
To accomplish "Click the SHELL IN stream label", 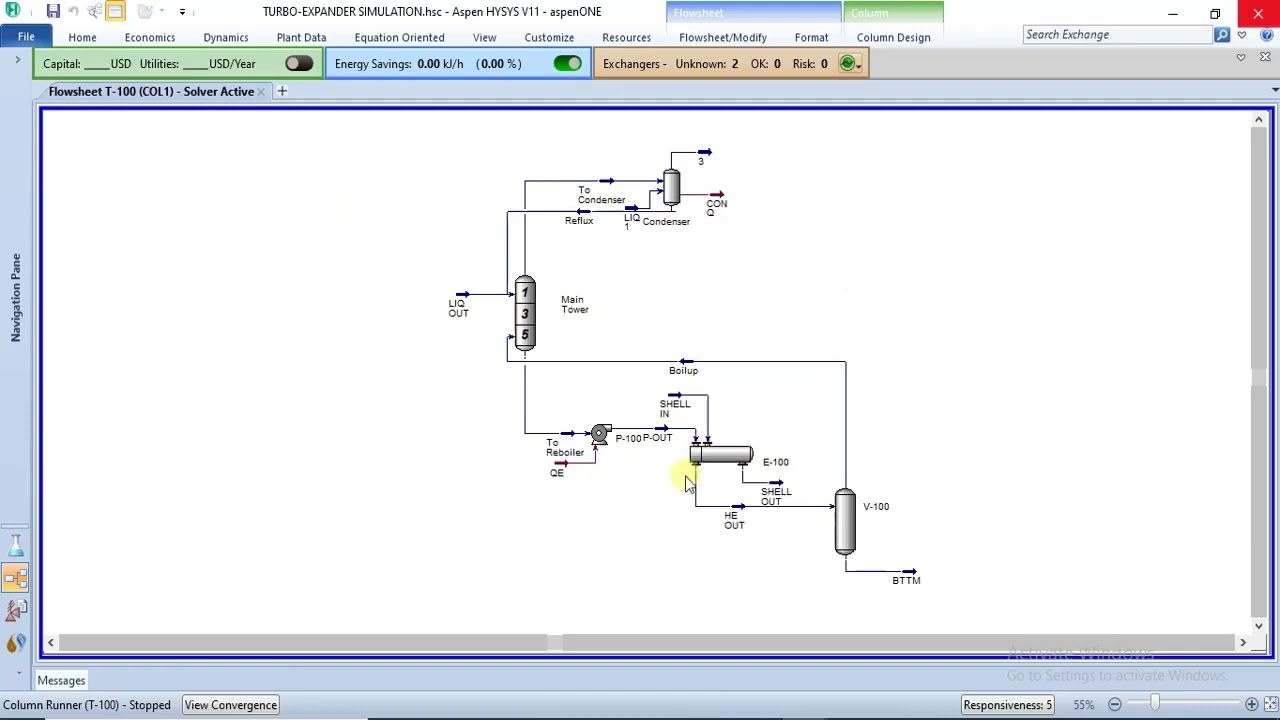I will 674,409.
